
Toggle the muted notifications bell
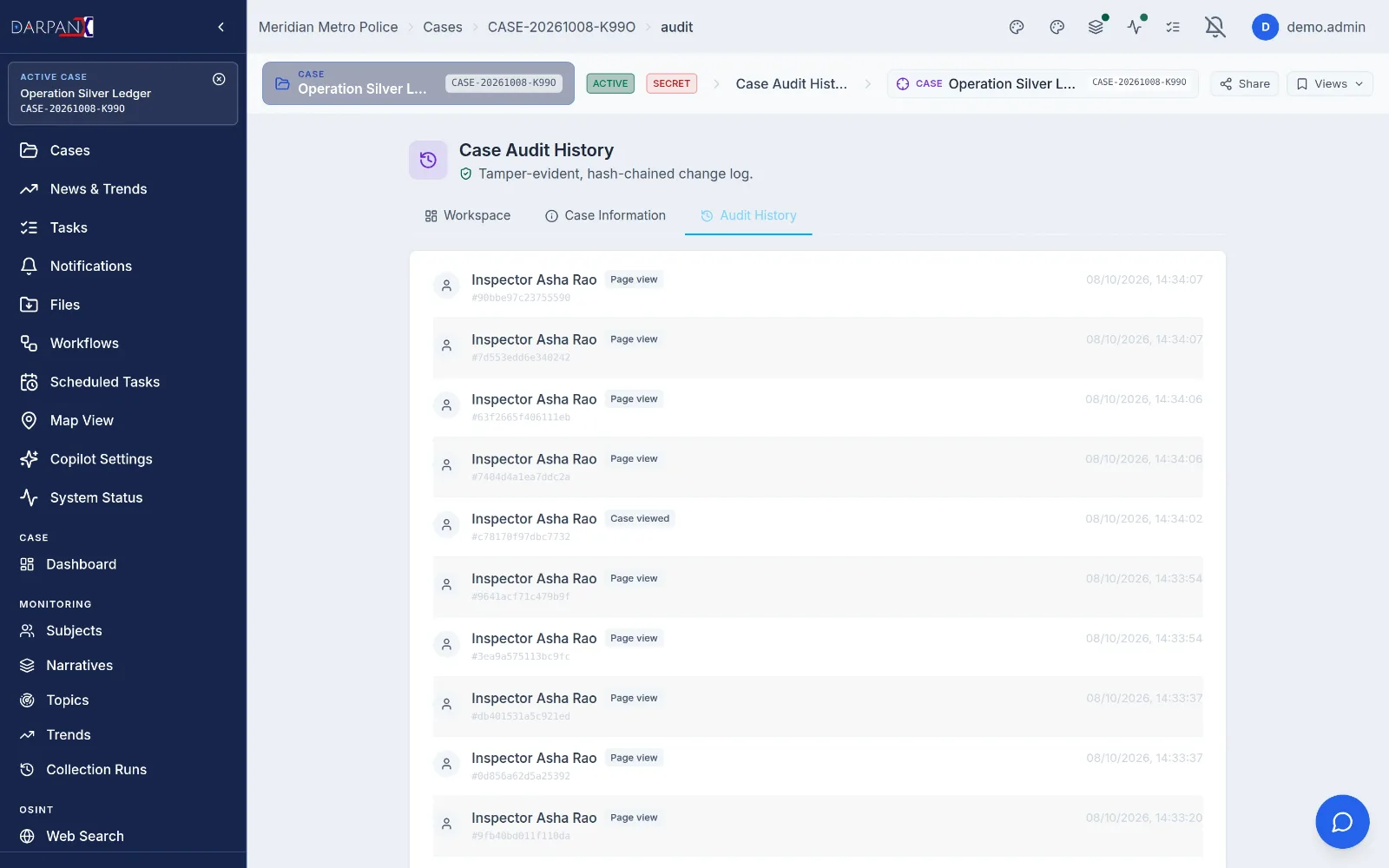click(x=1215, y=27)
